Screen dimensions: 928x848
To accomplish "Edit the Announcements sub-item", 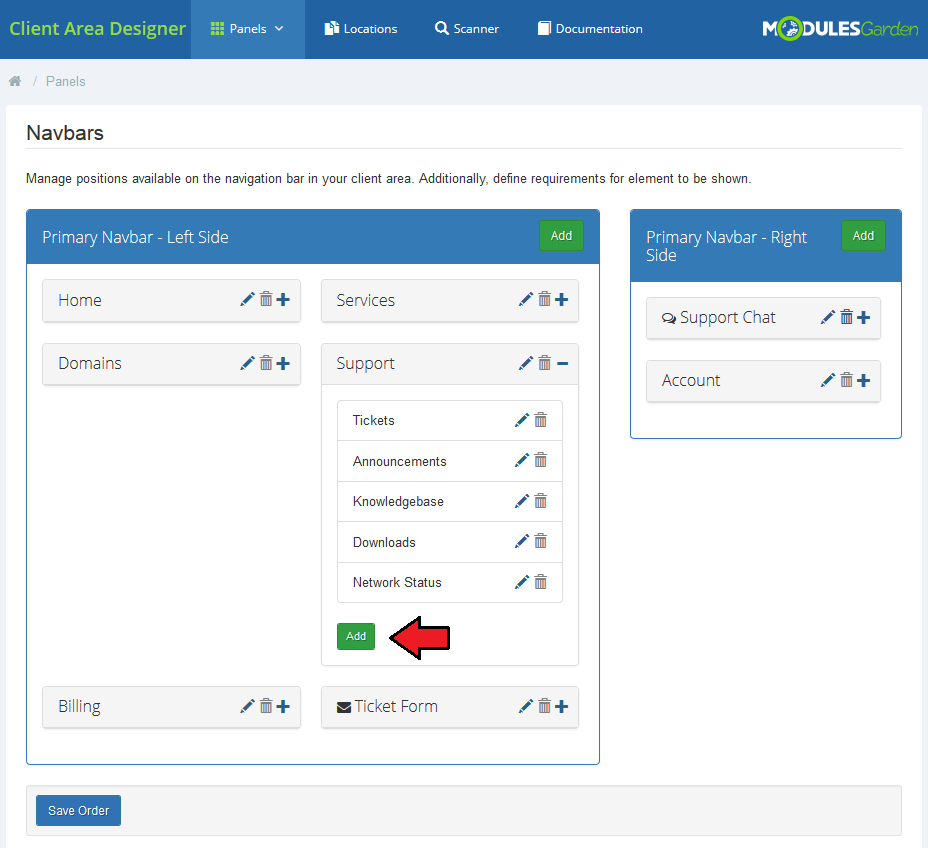I will tap(522, 460).
